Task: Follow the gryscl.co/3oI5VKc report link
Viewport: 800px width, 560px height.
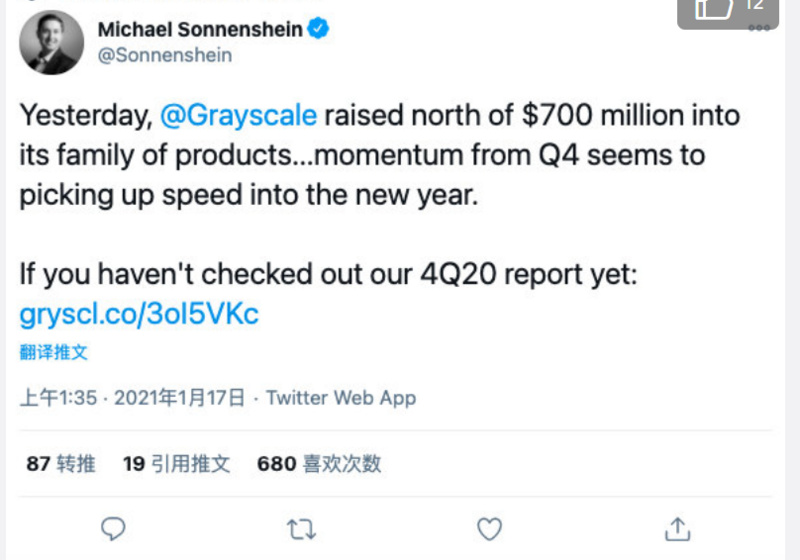Action: click(x=139, y=314)
